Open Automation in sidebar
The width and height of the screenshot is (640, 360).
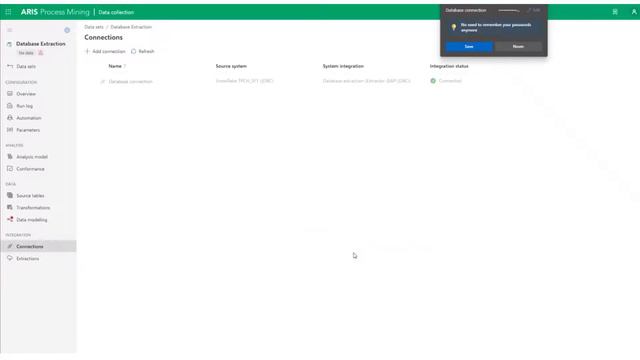pyautogui.click(x=29, y=118)
